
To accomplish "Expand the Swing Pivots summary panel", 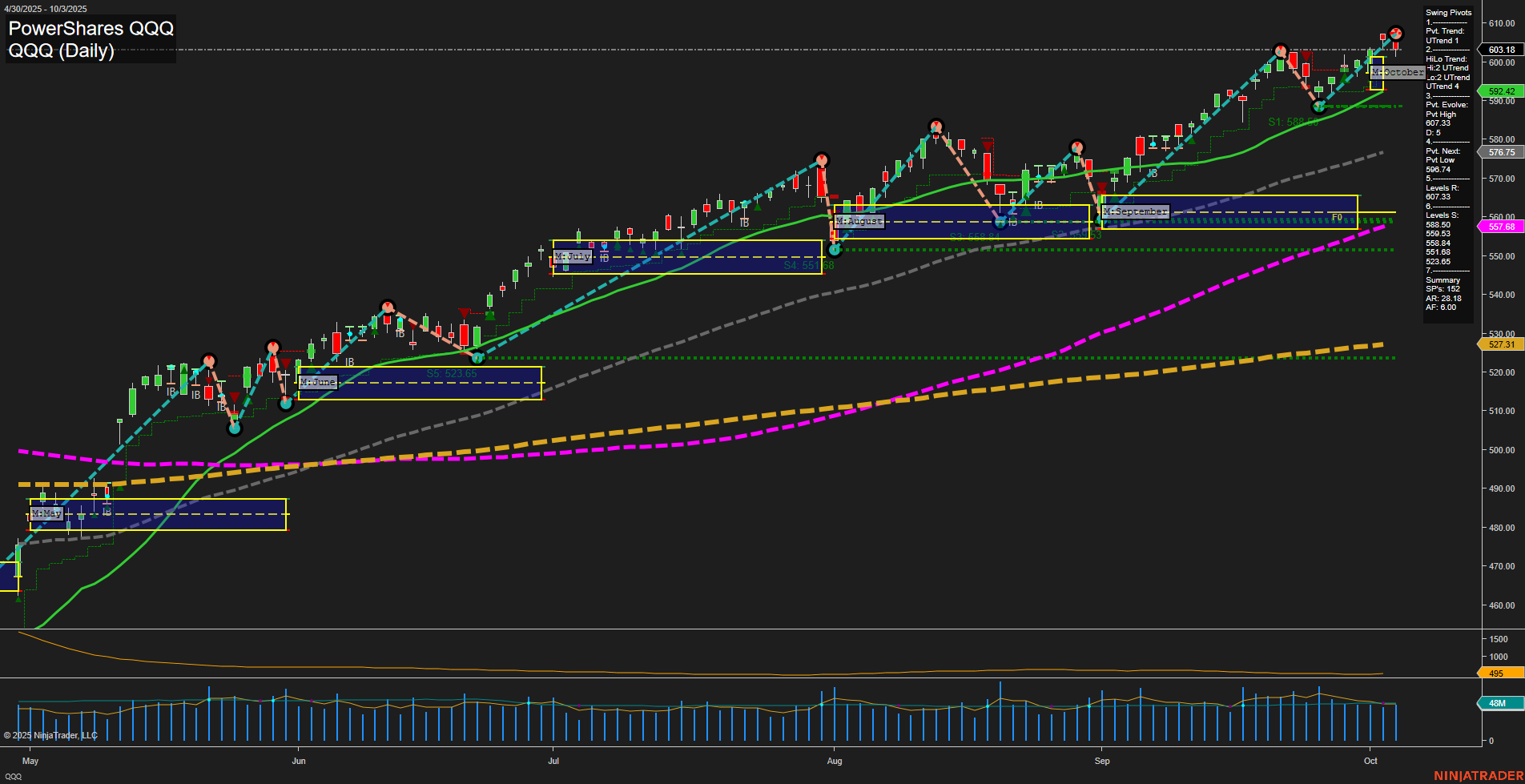I will (x=1448, y=12).
